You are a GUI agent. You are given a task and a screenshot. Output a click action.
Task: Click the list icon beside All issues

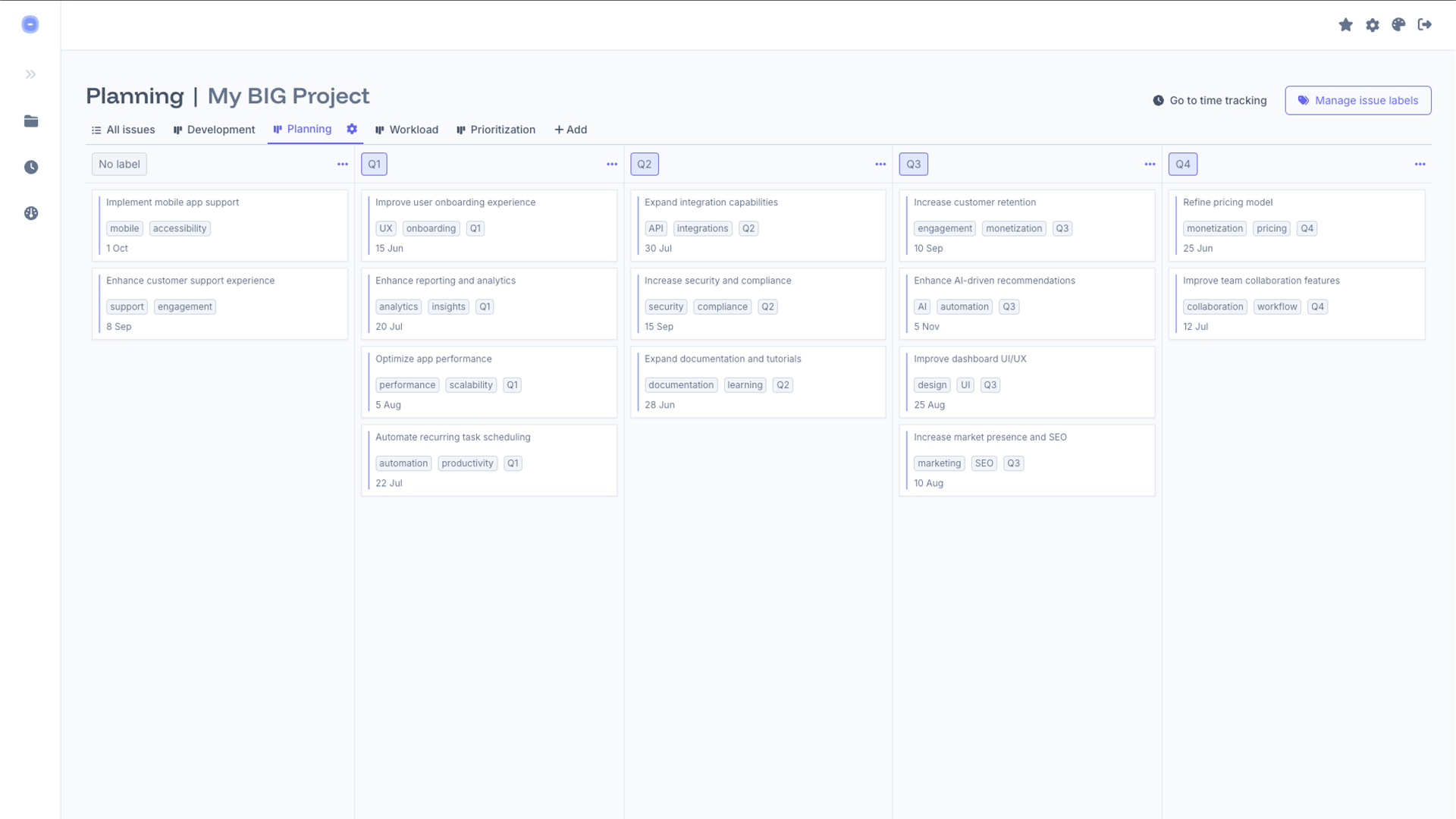click(95, 129)
